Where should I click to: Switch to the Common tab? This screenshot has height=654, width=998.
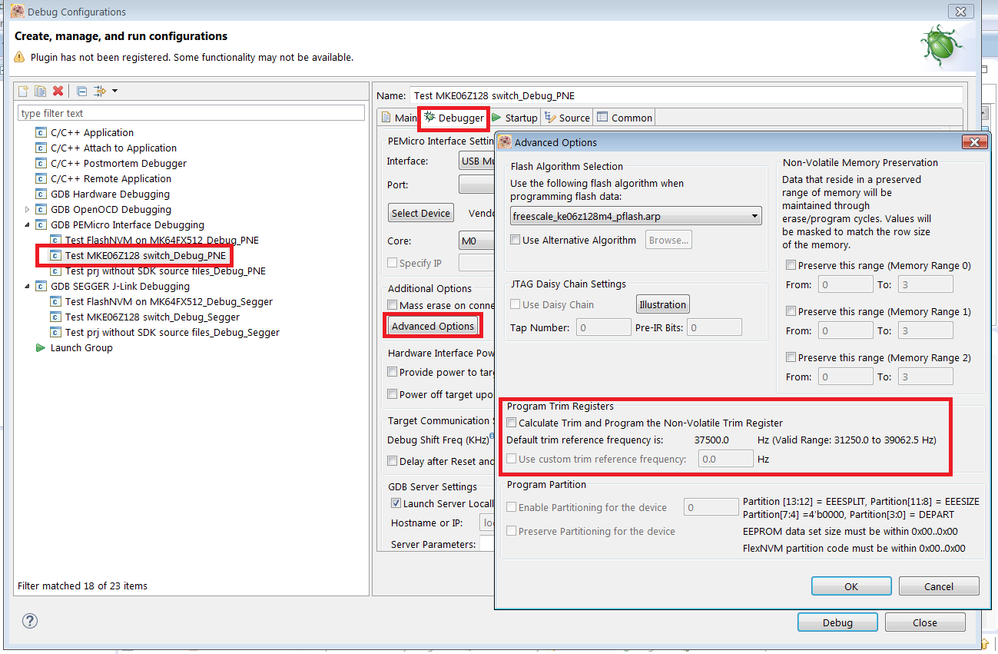[624, 118]
